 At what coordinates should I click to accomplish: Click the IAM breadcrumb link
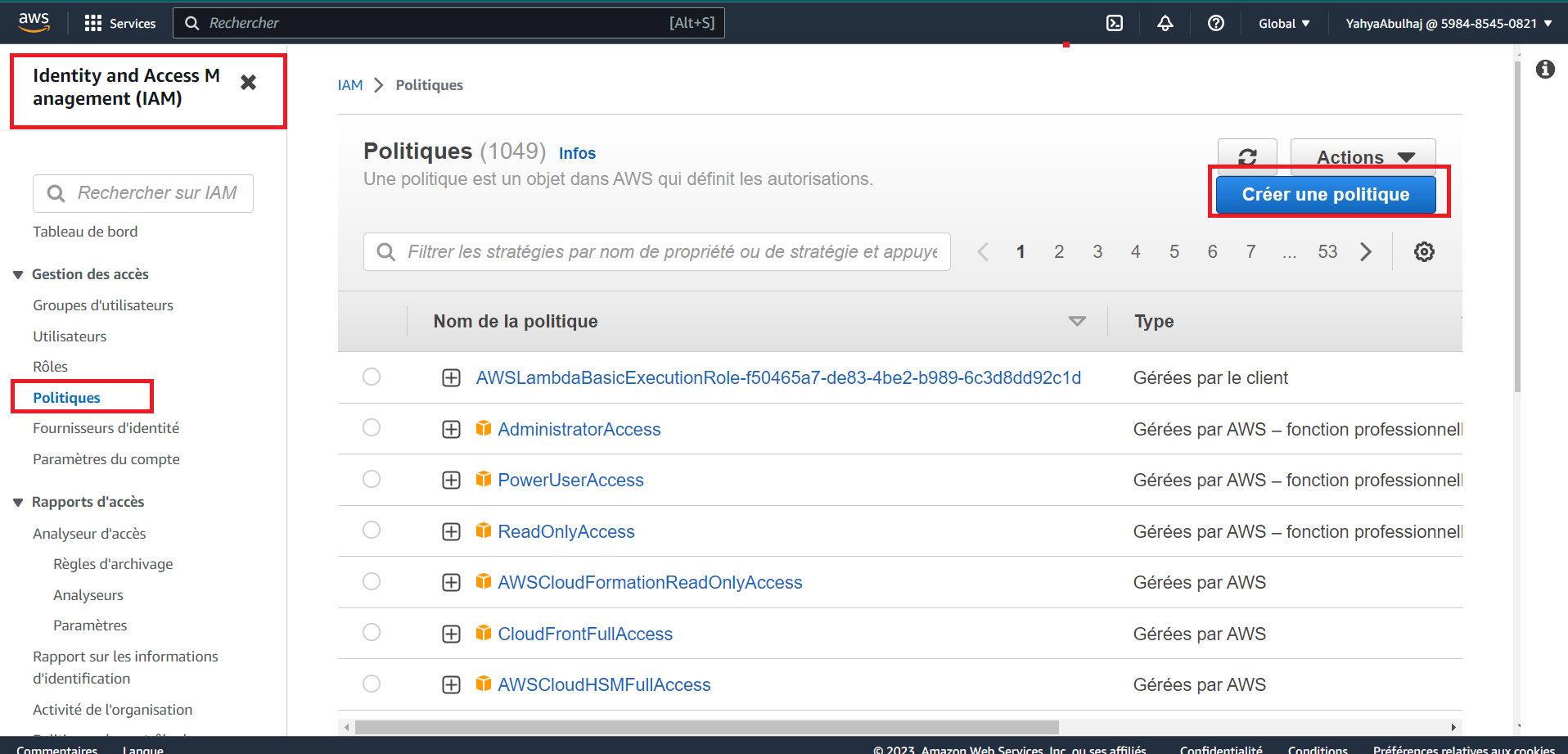click(350, 85)
